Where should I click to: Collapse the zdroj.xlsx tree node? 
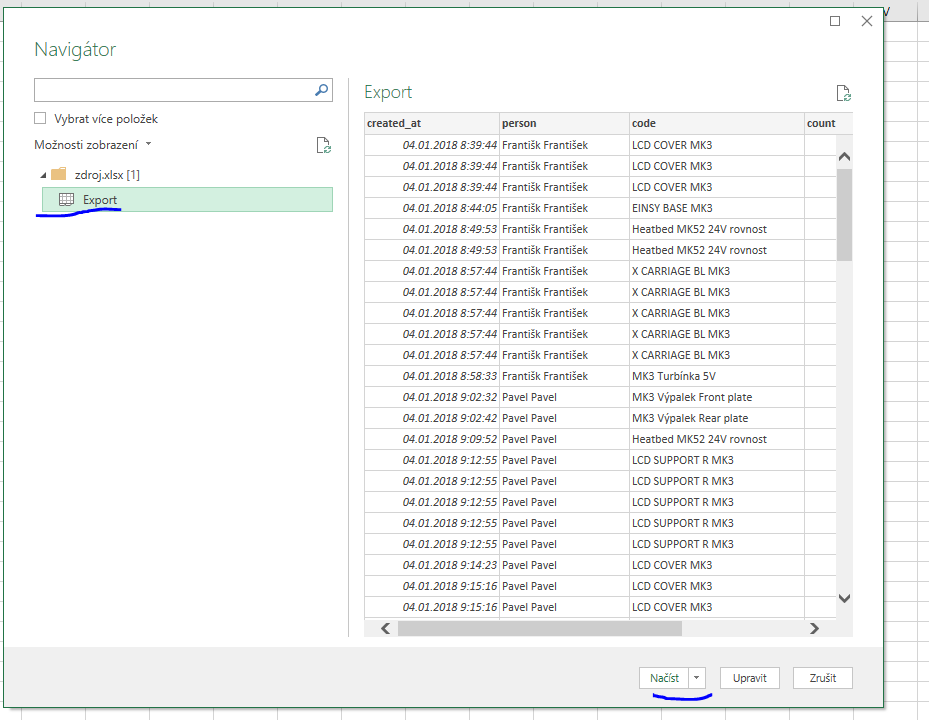click(x=43, y=175)
